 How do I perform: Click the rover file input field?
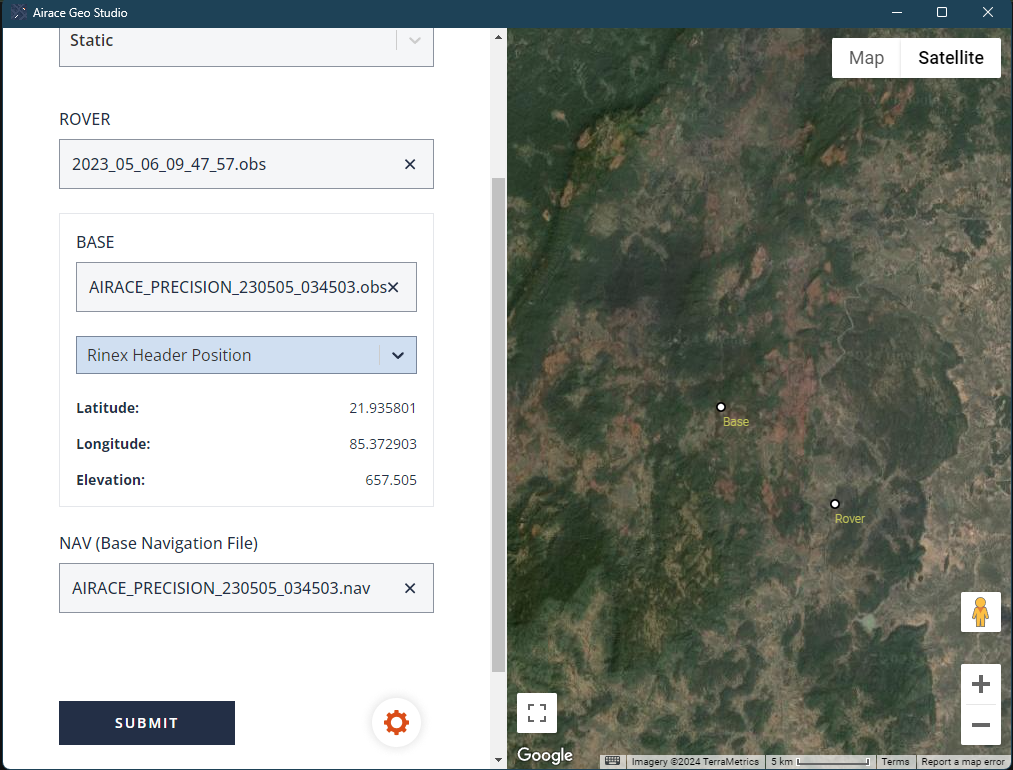pyautogui.click(x=230, y=164)
